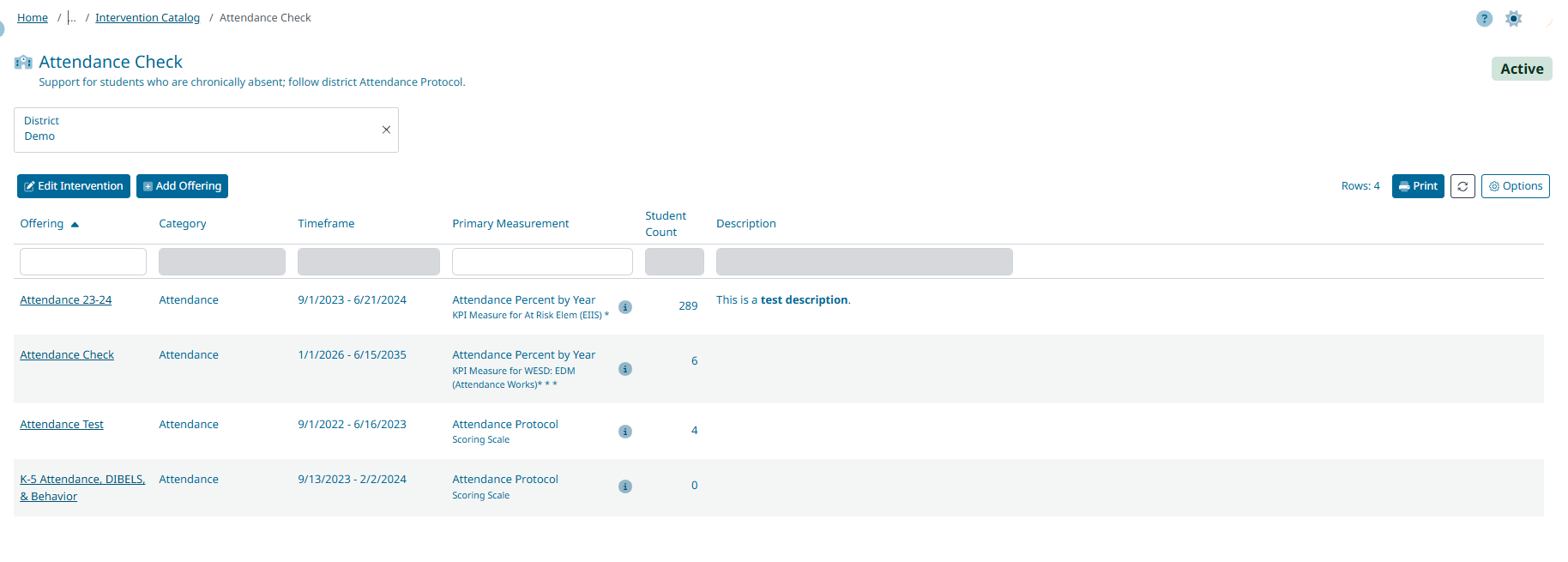Screen dimensions: 1568x562
Task: Expand the collapsed breadcrumb ellipsis
Action: (x=72, y=18)
